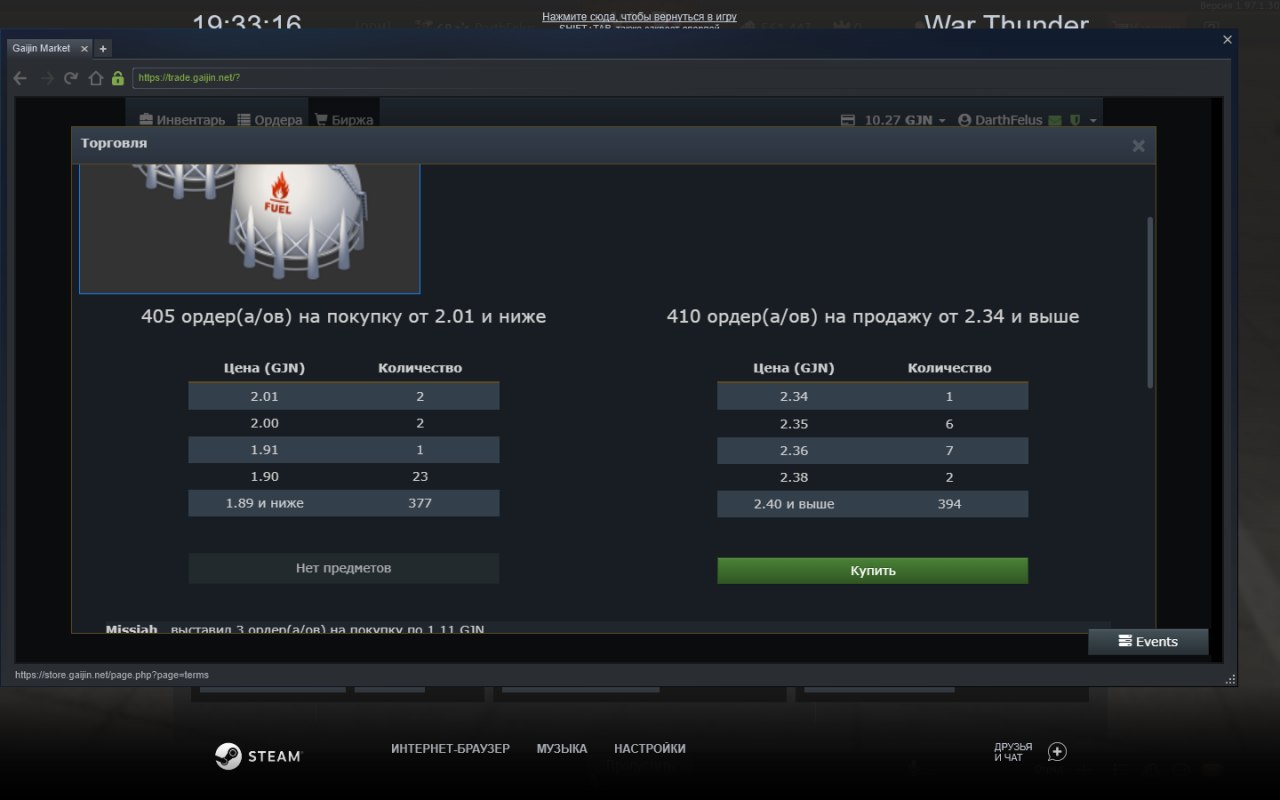Open the Events panel button
The width and height of the screenshot is (1280, 800).
[x=1148, y=641]
